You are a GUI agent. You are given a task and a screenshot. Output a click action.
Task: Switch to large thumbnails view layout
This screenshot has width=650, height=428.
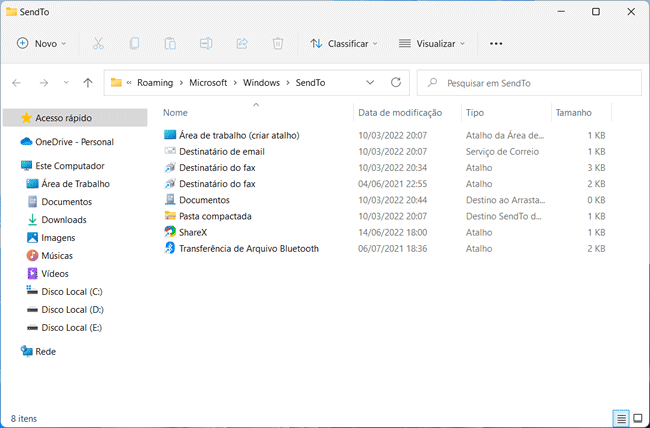tap(637, 416)
